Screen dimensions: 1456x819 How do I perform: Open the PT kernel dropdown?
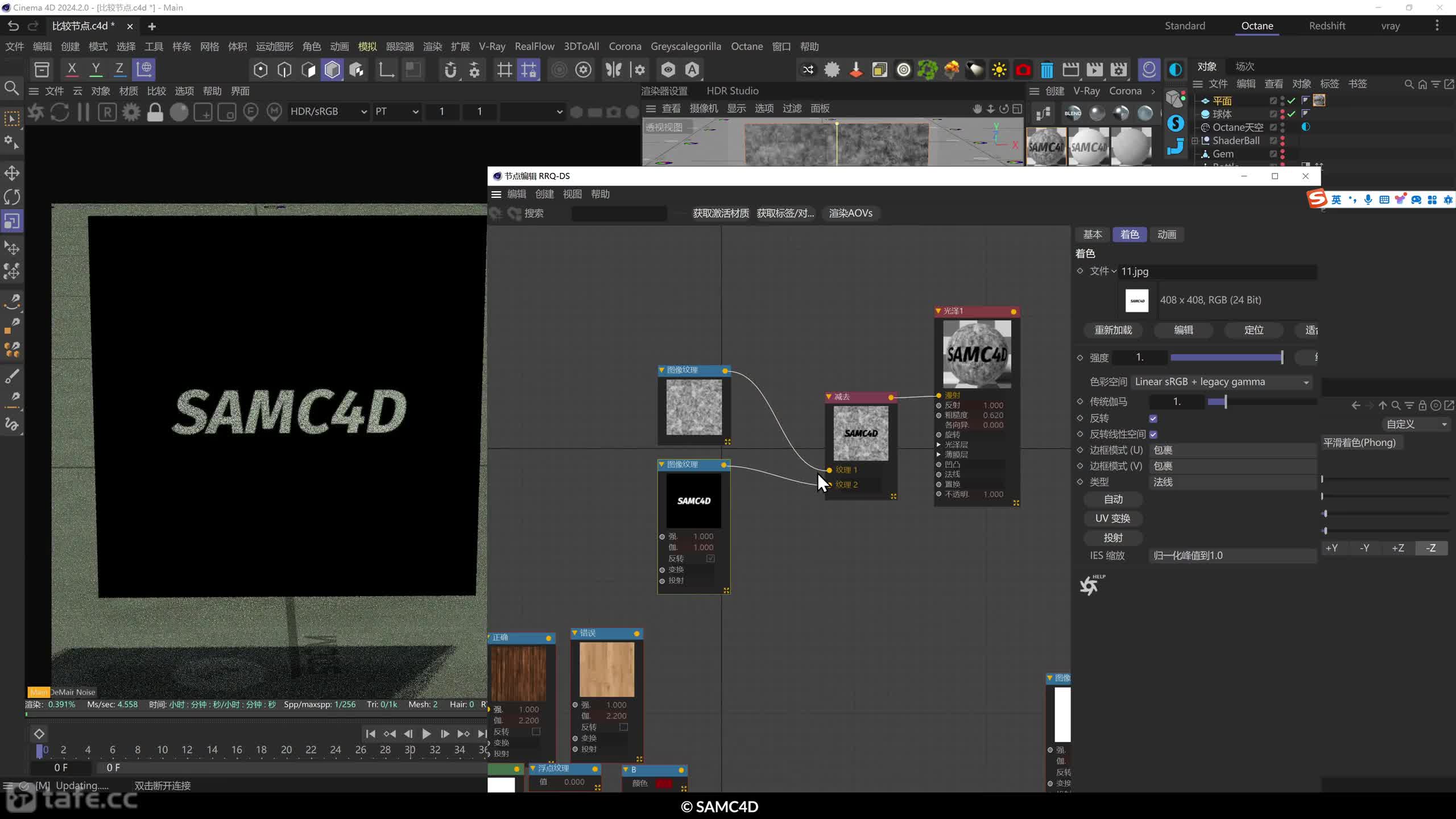pos(396,111)
